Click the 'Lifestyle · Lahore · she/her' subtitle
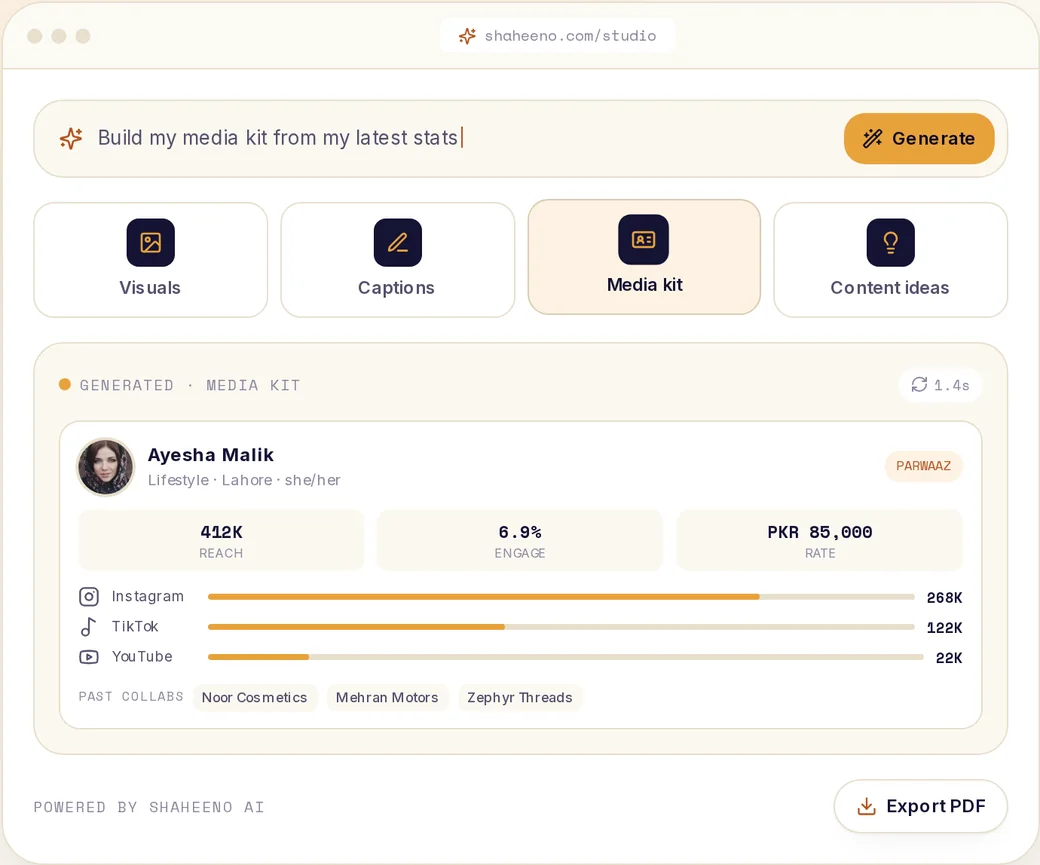Viewport: 1040px width, 865px height. 244,480
